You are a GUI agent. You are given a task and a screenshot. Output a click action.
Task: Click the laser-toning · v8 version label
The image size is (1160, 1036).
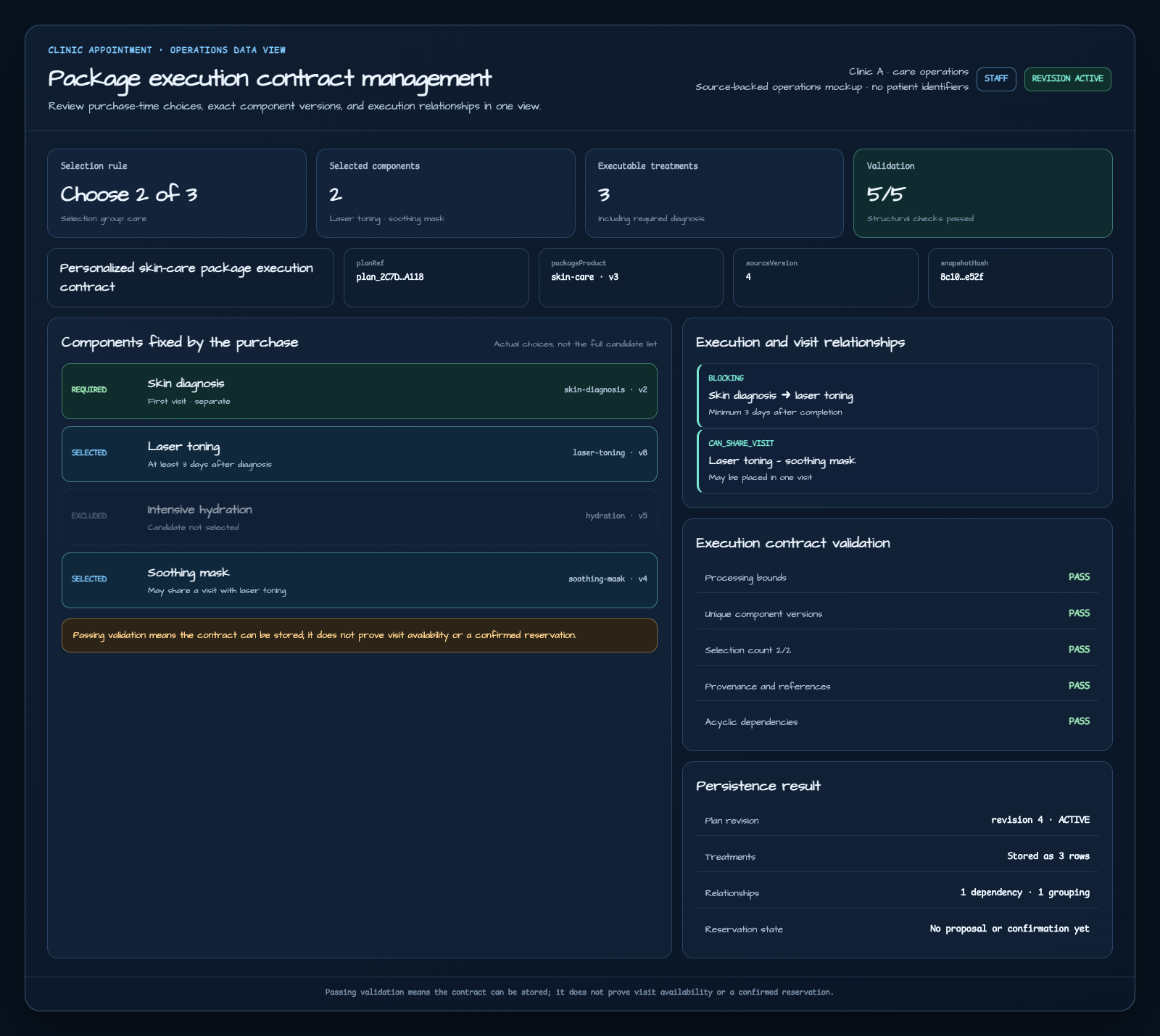click(x=610, y=453)
